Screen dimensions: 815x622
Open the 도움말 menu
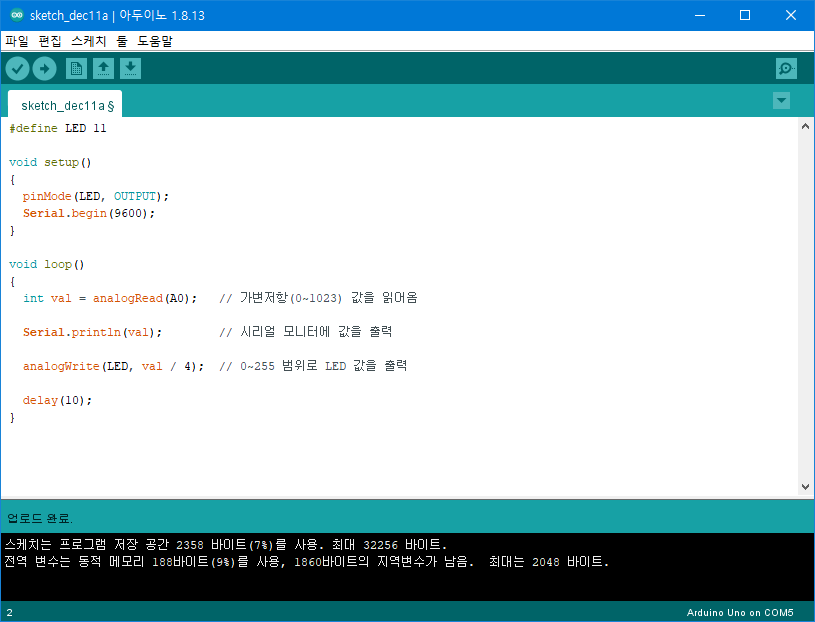pyautogui.click(x=155, y=41)
